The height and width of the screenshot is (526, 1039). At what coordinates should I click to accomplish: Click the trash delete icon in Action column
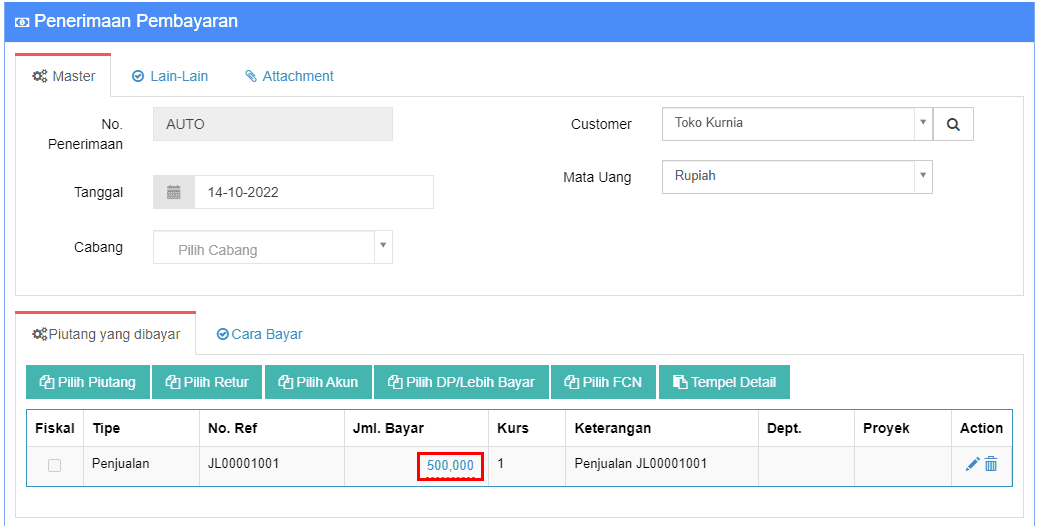pyautogui.click(x=991, y=464)
